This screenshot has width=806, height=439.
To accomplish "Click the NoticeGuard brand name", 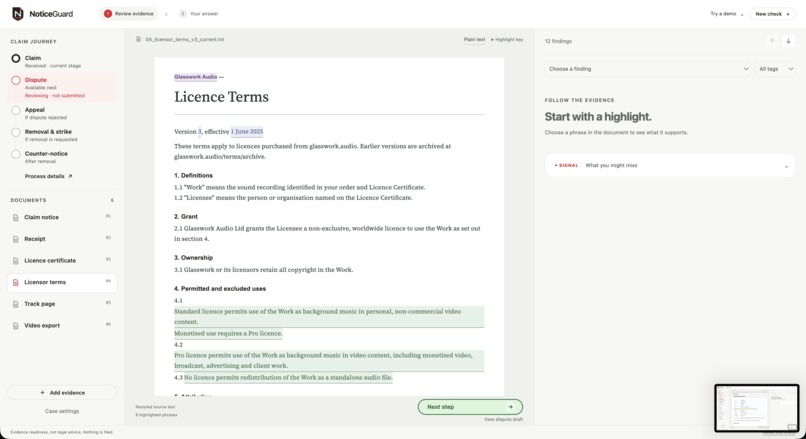I will point(51,14).
